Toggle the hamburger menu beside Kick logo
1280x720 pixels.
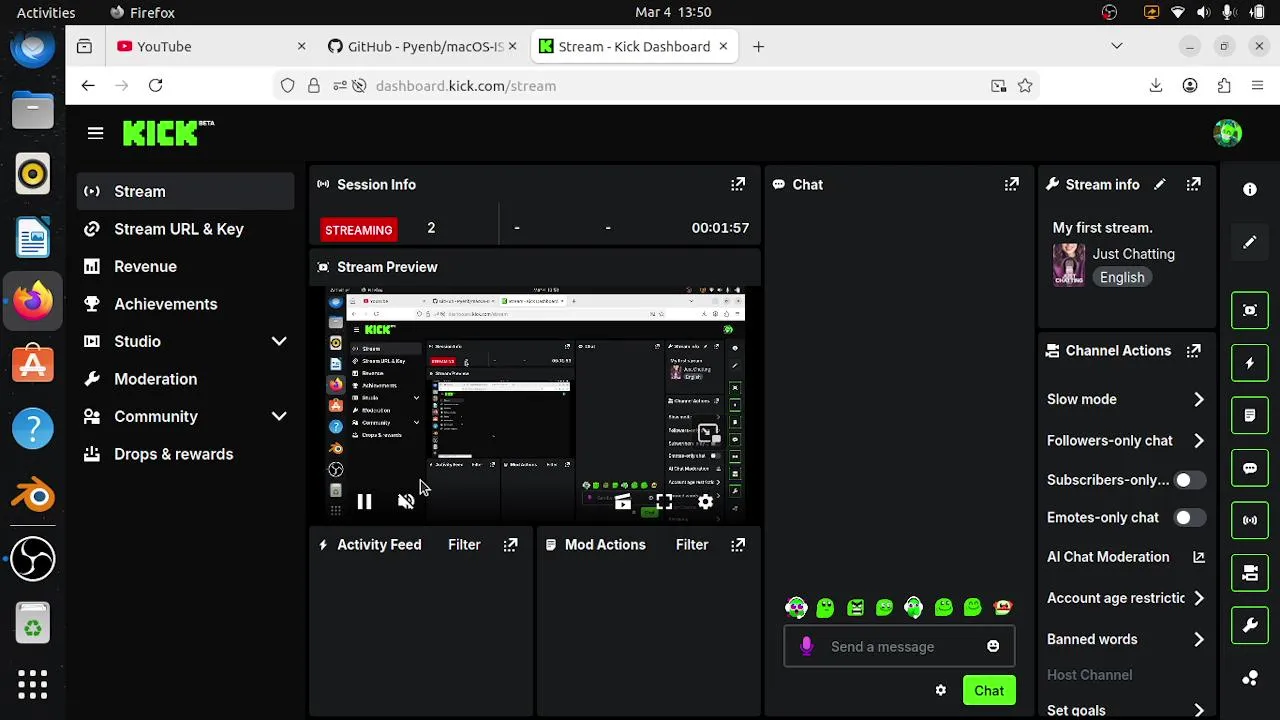coord(95,133)
